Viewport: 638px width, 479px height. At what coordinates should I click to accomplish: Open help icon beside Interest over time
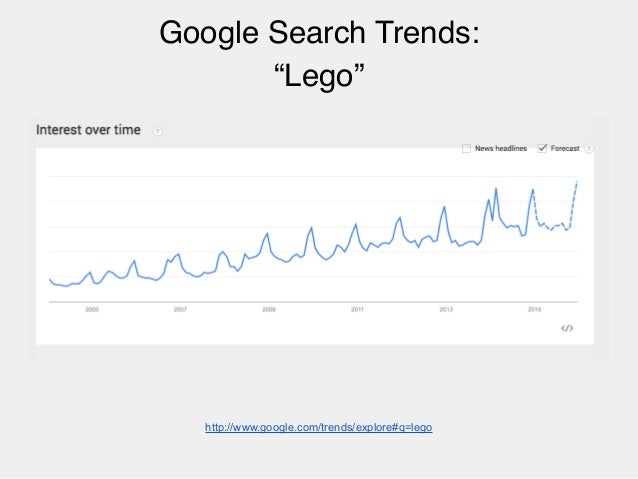click(157, 131)
